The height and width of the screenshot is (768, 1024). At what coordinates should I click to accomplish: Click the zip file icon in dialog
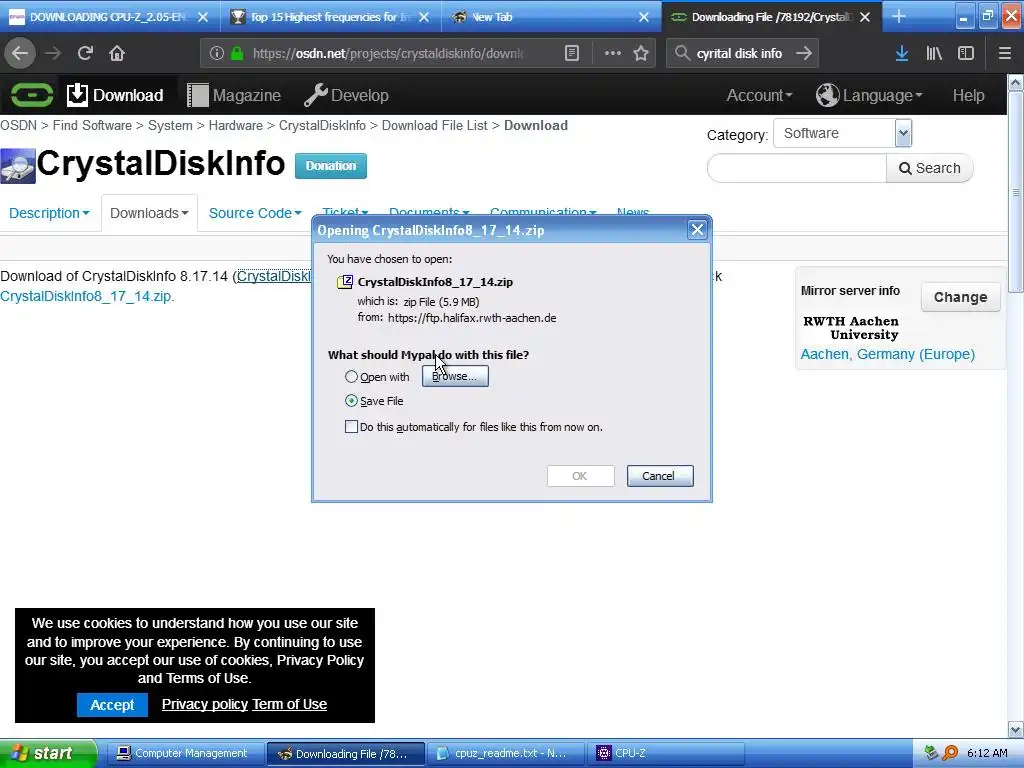tap(345, 282)
